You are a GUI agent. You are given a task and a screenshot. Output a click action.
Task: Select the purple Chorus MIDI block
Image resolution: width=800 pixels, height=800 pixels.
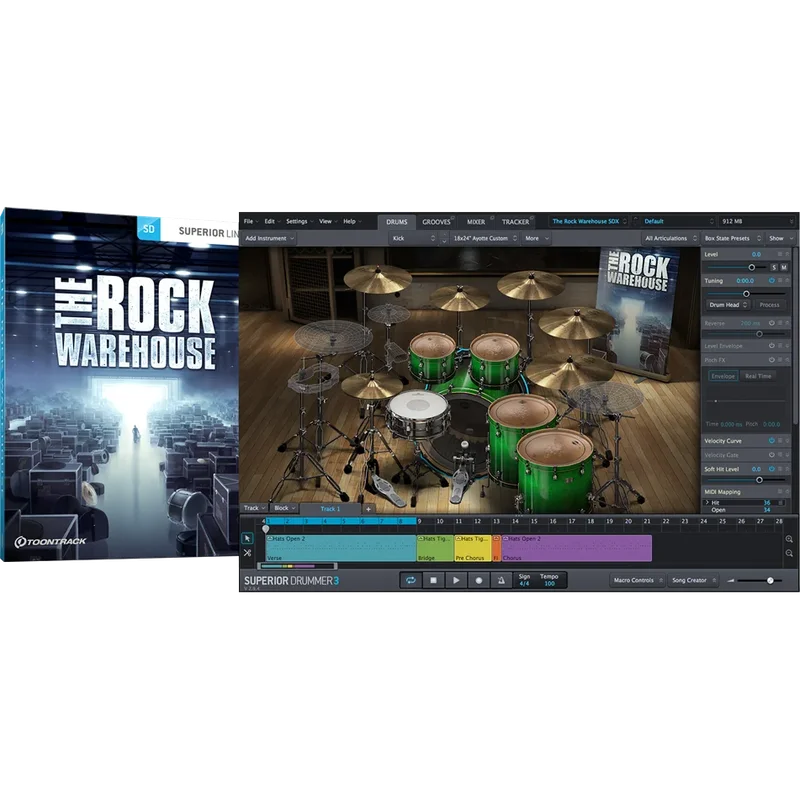577,548
